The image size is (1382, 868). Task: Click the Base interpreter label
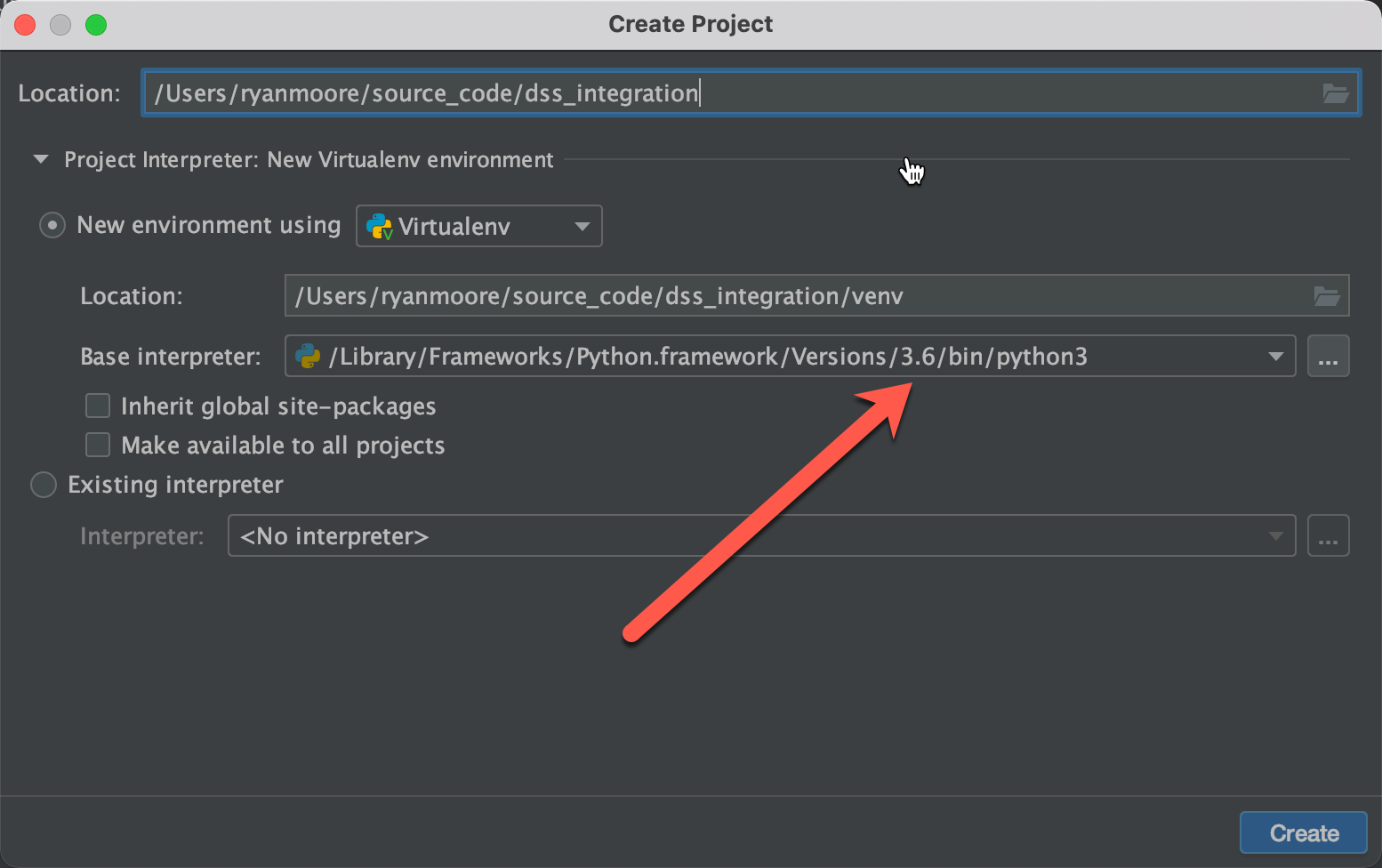[x=171, y=357]
